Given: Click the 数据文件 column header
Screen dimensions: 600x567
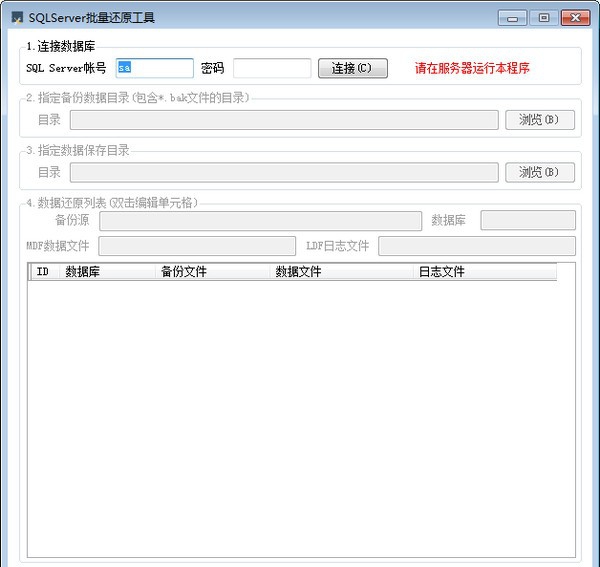Looking at the screenshot, I should [x=341, y=272].
